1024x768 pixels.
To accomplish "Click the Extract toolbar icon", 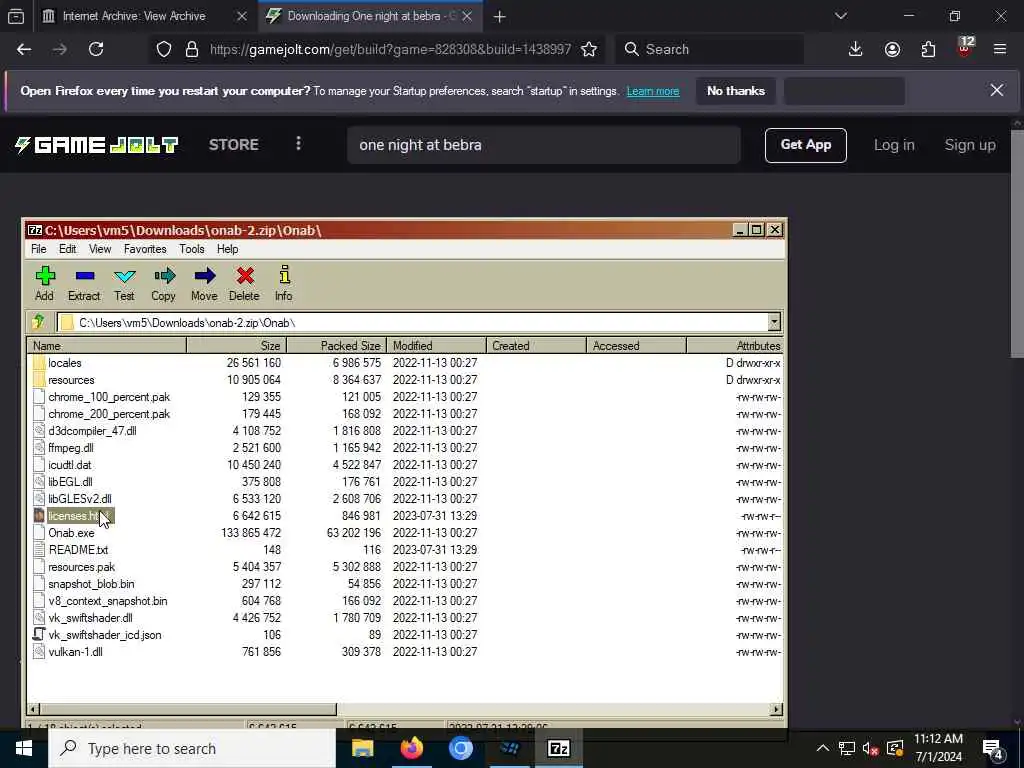I will [84, 283].
